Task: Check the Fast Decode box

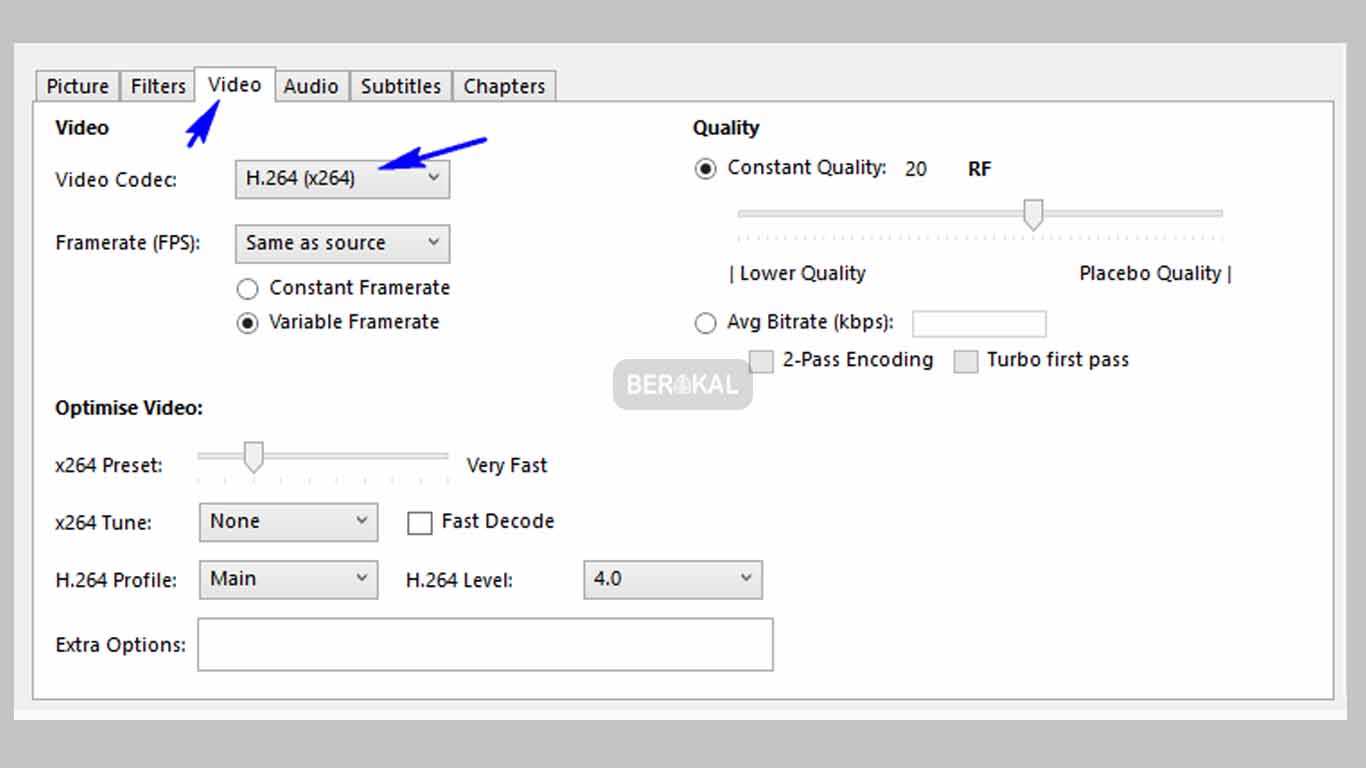Action: (419, 522)
